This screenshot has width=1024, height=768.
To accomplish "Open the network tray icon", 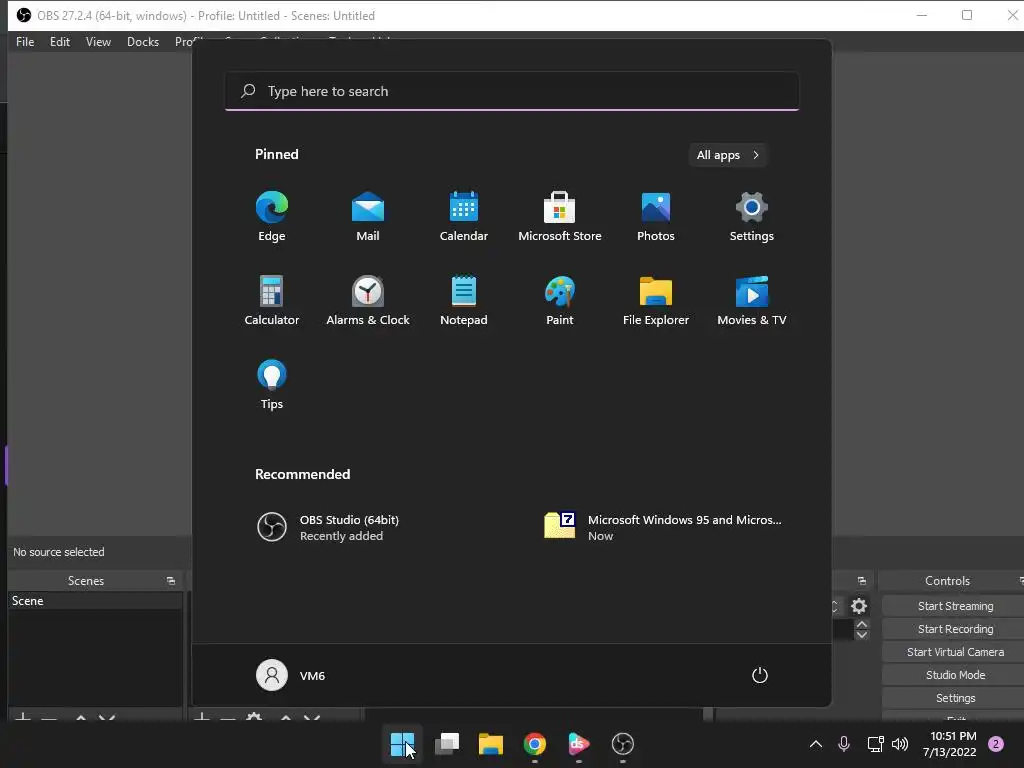I will 875,744.
